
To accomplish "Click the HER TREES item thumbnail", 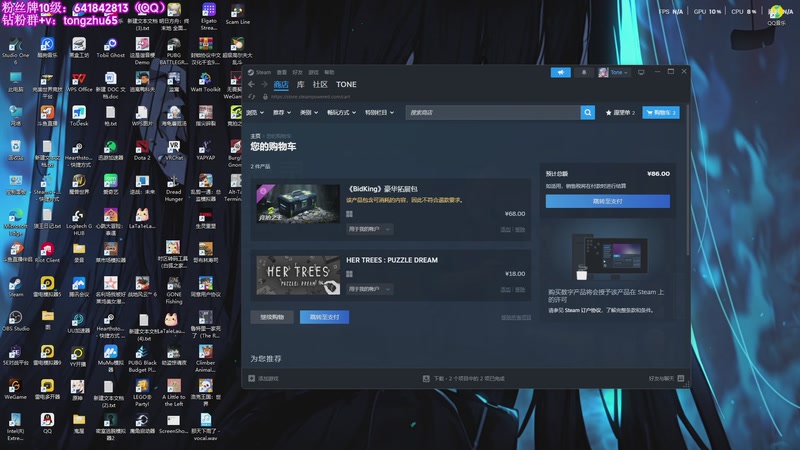I will pyautogui.click(x=298, y=276).
